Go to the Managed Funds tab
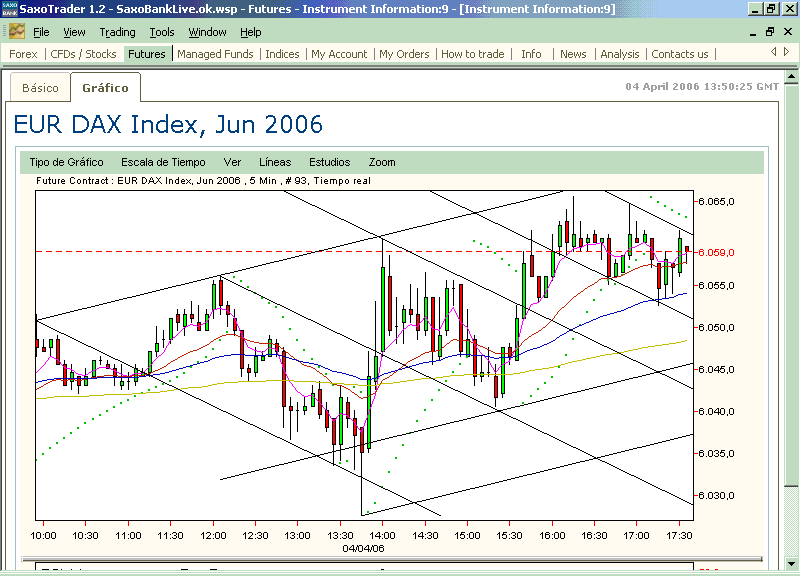Viewport: 800px width, 576px height. click(215, 54)
